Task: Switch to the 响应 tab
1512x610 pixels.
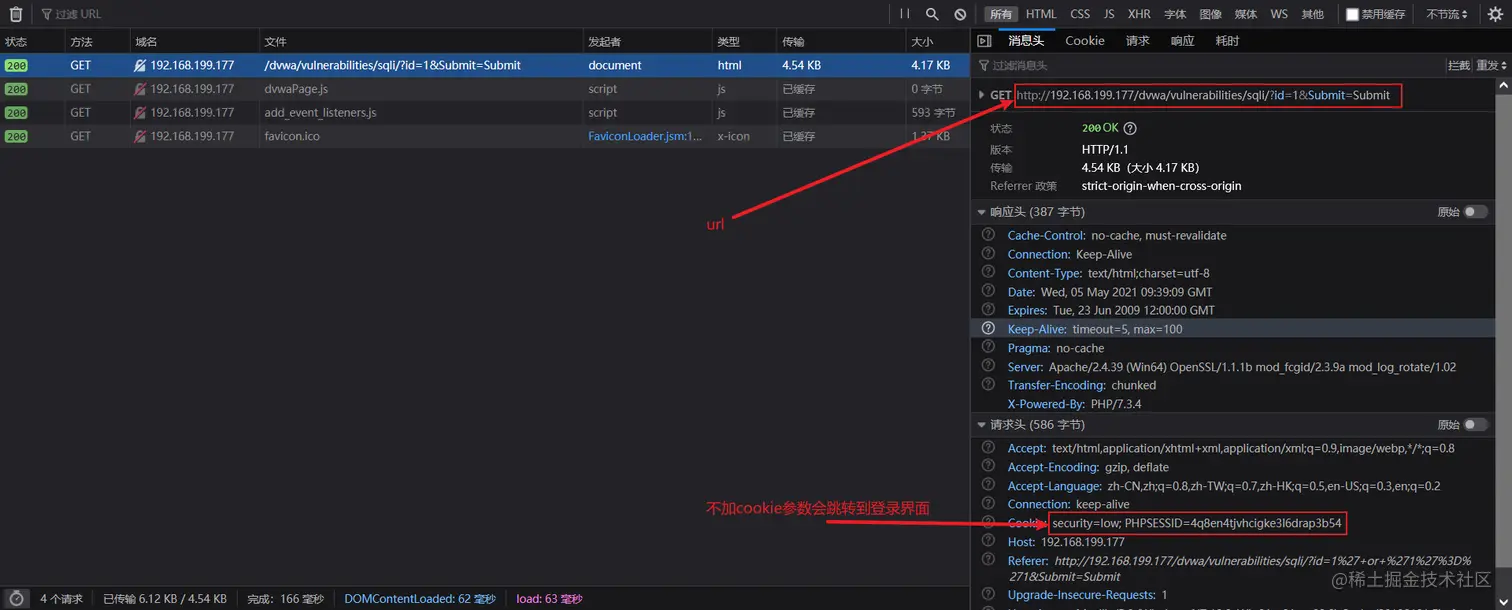Action: [1182, 41]
